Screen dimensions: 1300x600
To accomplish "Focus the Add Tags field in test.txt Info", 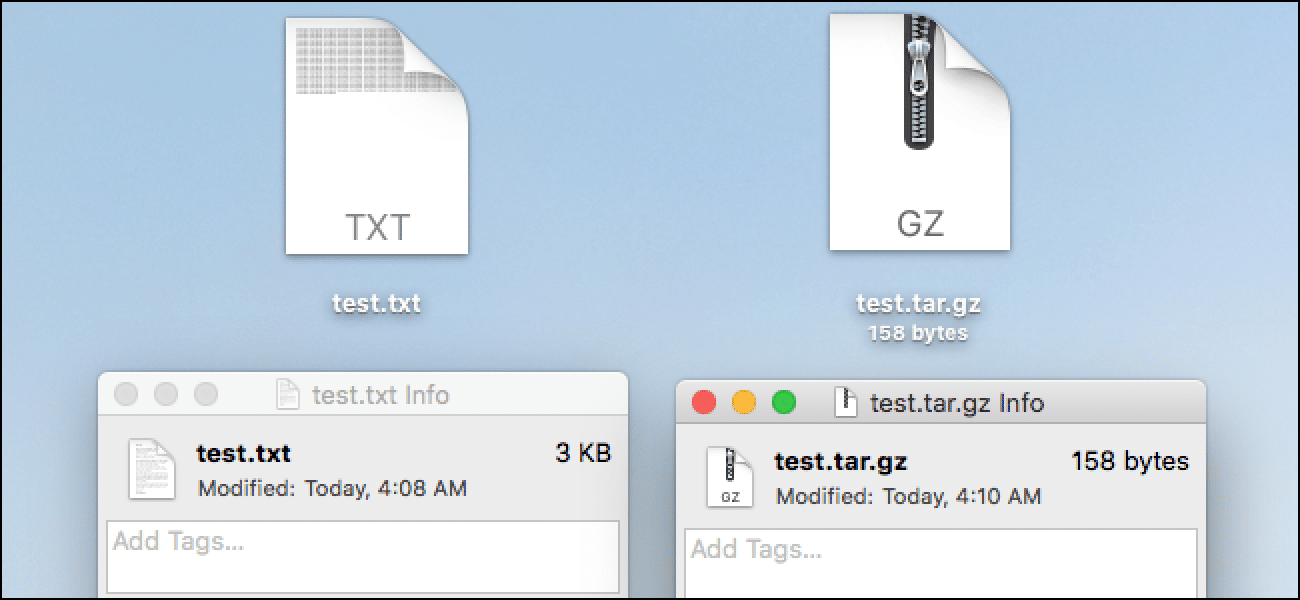I will [363, 556].
